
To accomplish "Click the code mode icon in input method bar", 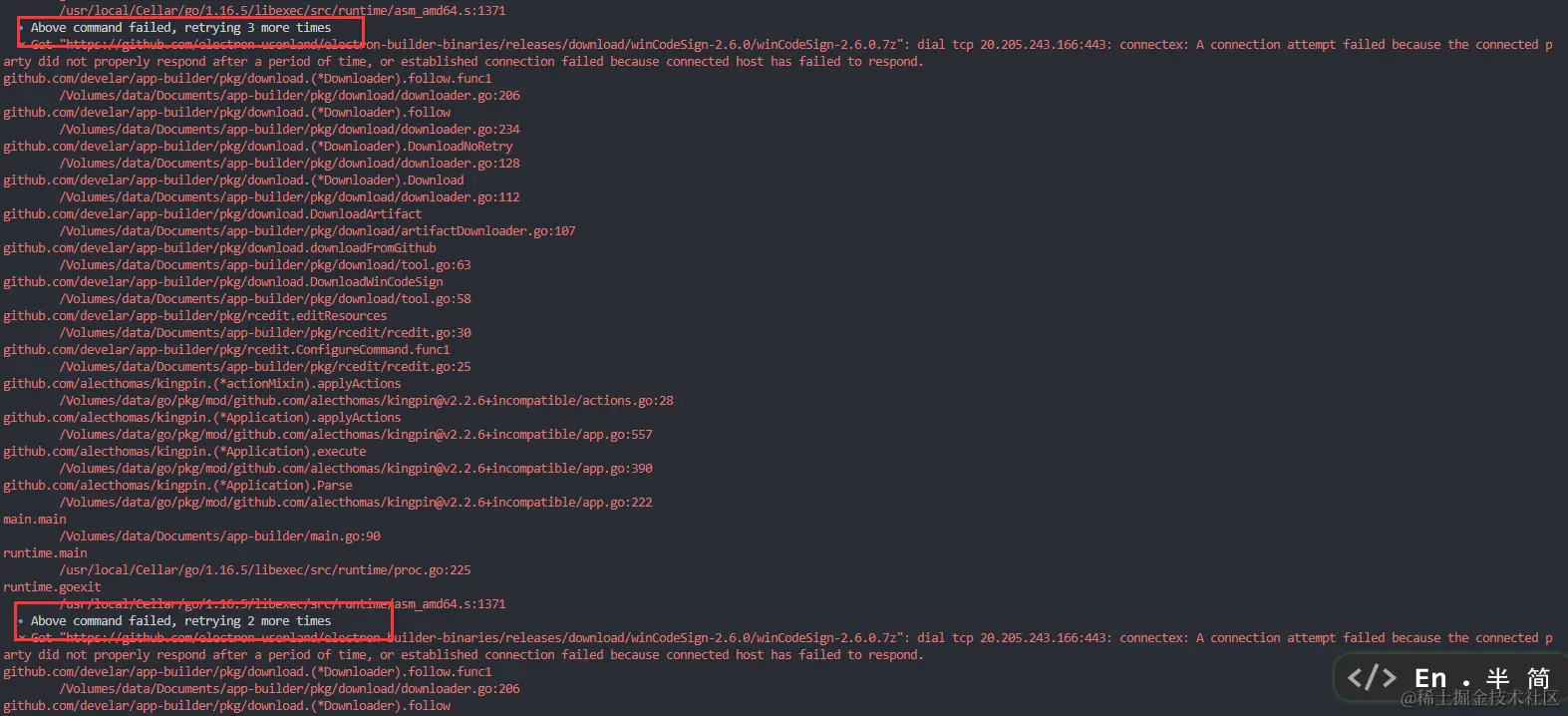I will coord(1371,678).
